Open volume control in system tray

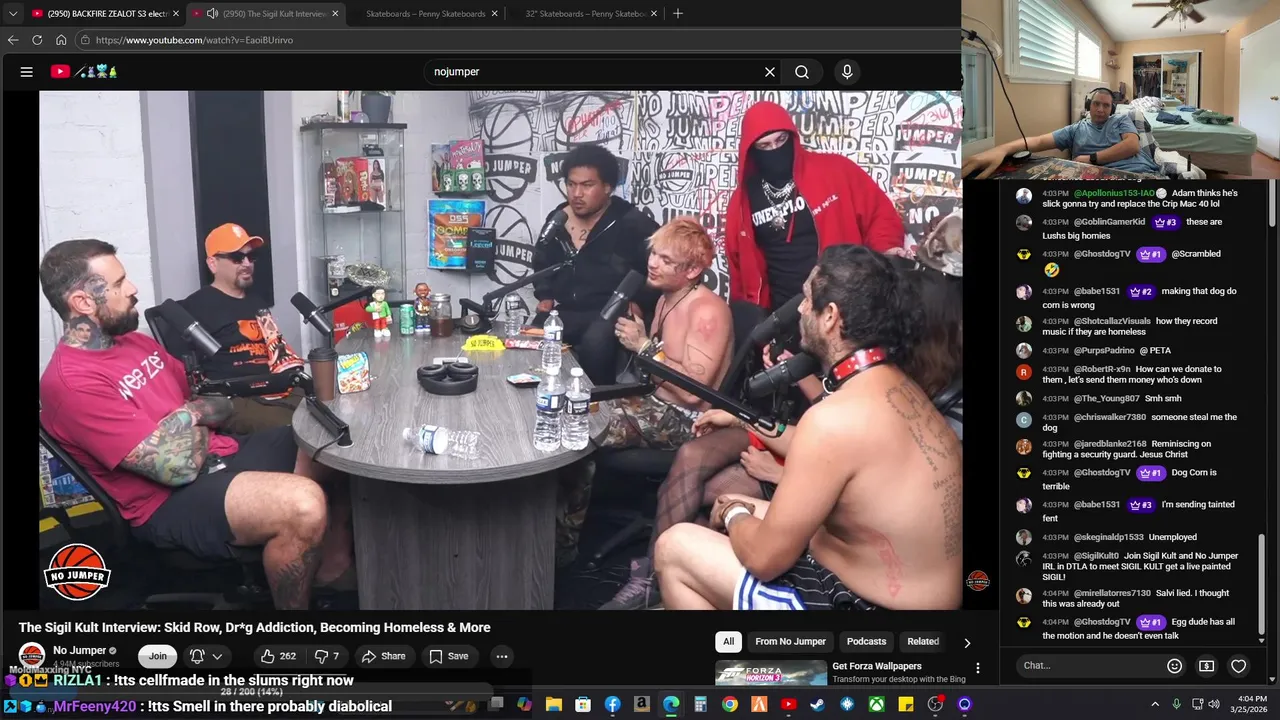pyautogui.click(x=1214, y=704)
